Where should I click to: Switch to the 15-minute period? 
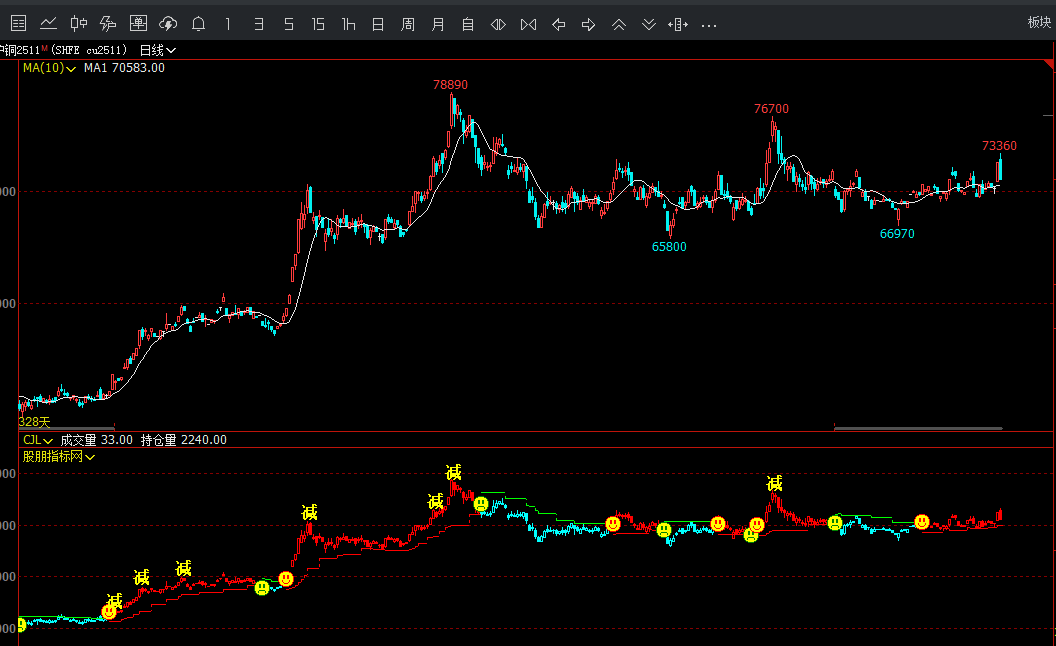pos(318,23)
